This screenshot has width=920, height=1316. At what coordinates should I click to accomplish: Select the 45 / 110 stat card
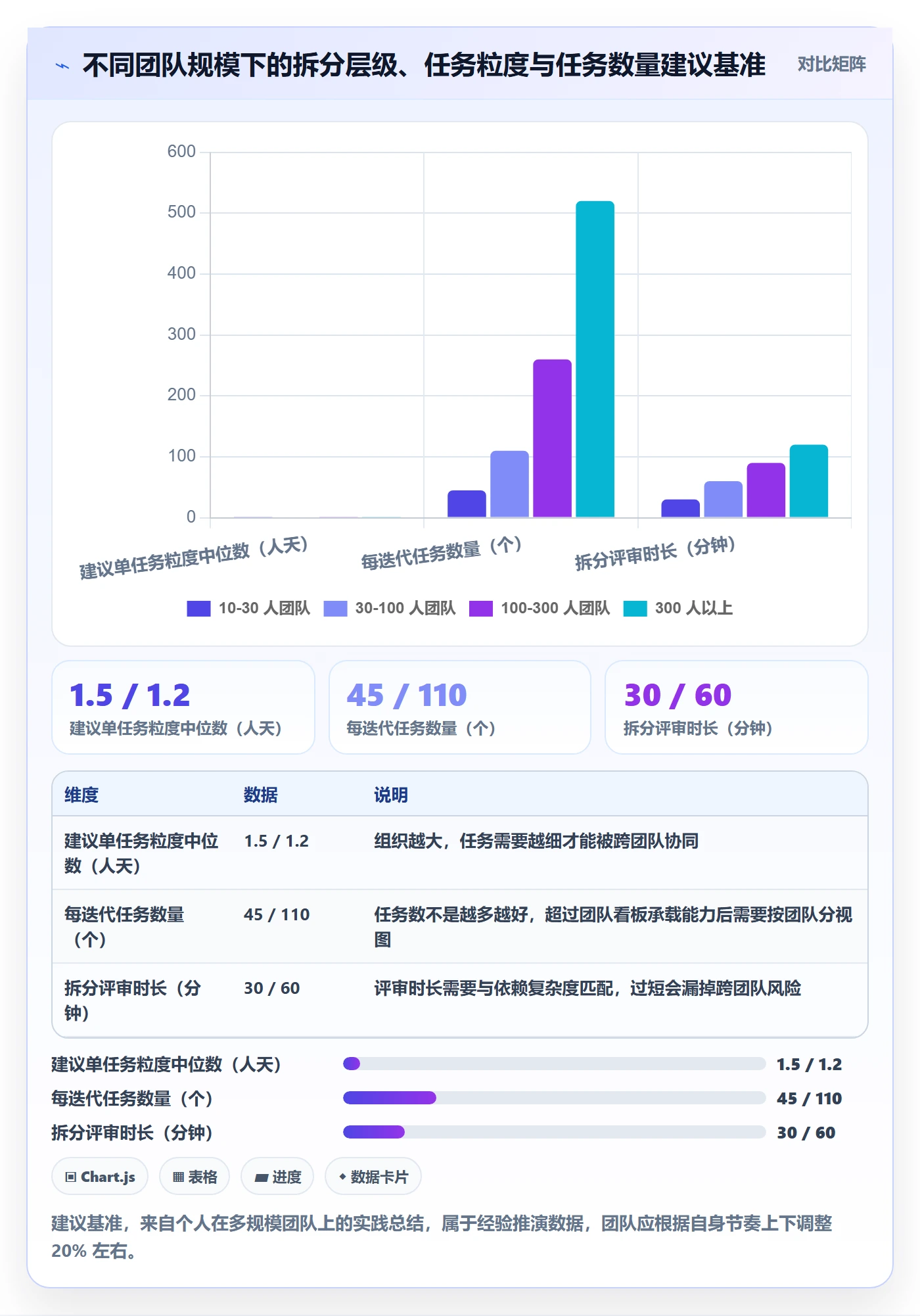pyautogui.click(x=460, y=707)
